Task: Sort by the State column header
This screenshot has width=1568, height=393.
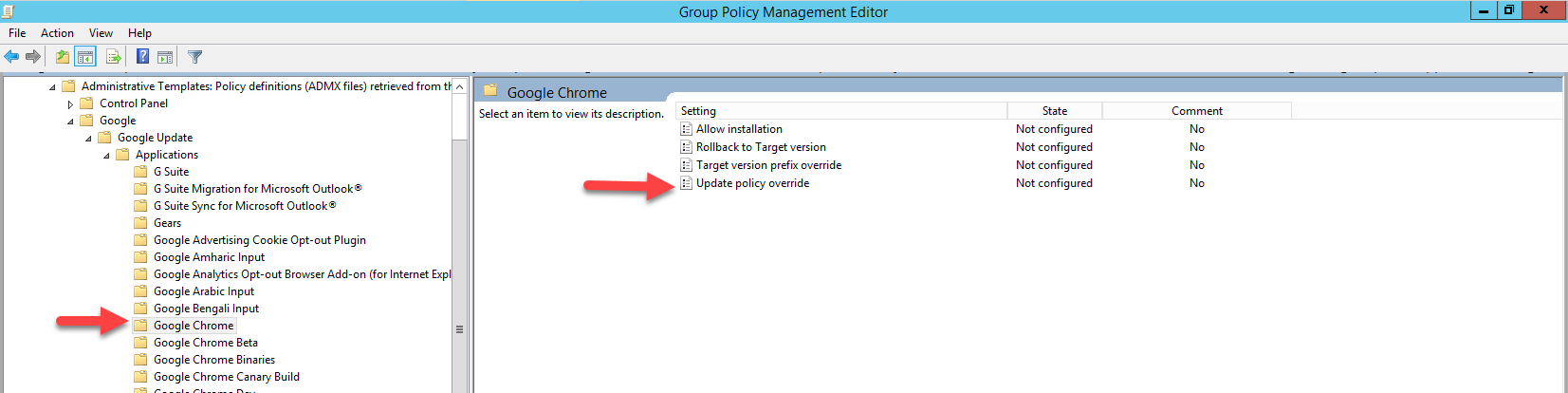Action: (1055, 111)
